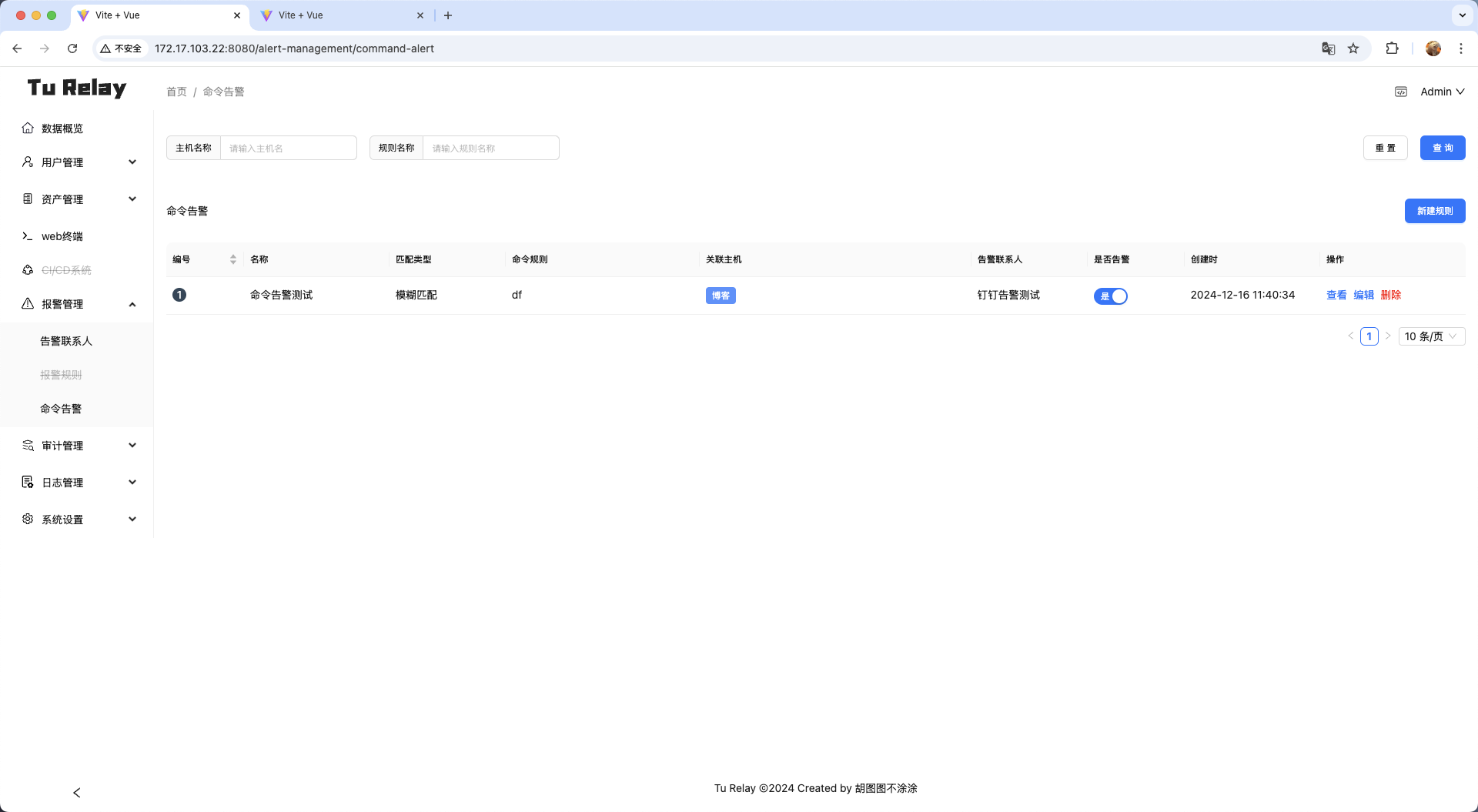
Task: Open the 系统设置 gear icon
Action: (28, 519)
